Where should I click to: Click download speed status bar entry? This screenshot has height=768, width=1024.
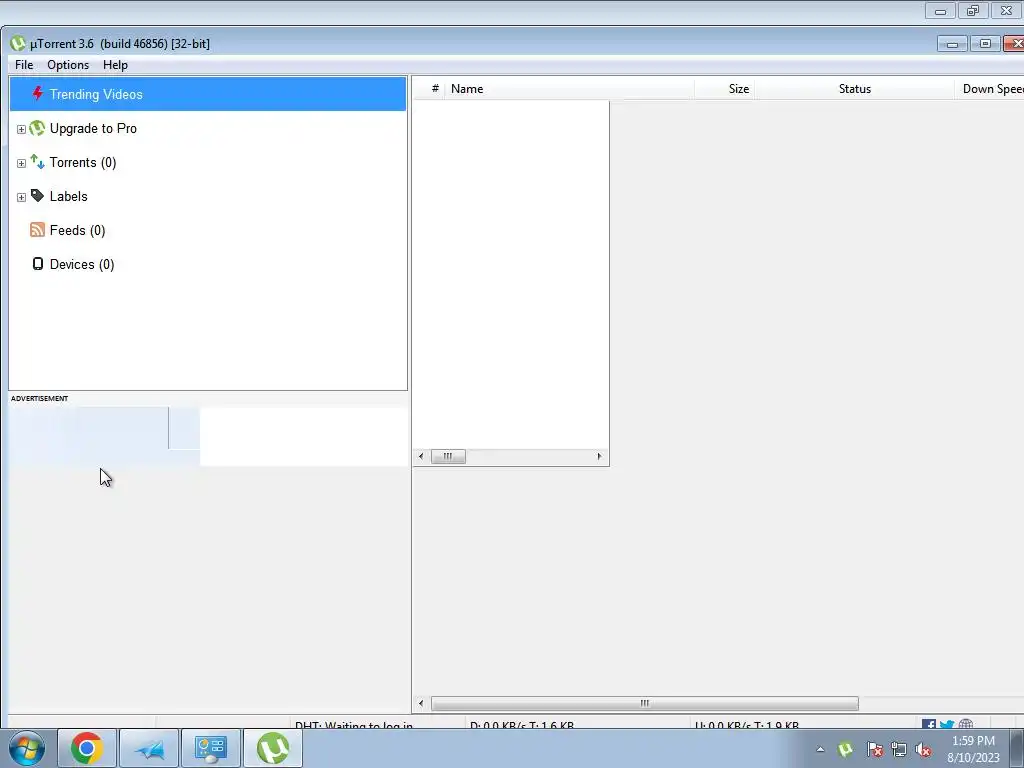[522, 725]
